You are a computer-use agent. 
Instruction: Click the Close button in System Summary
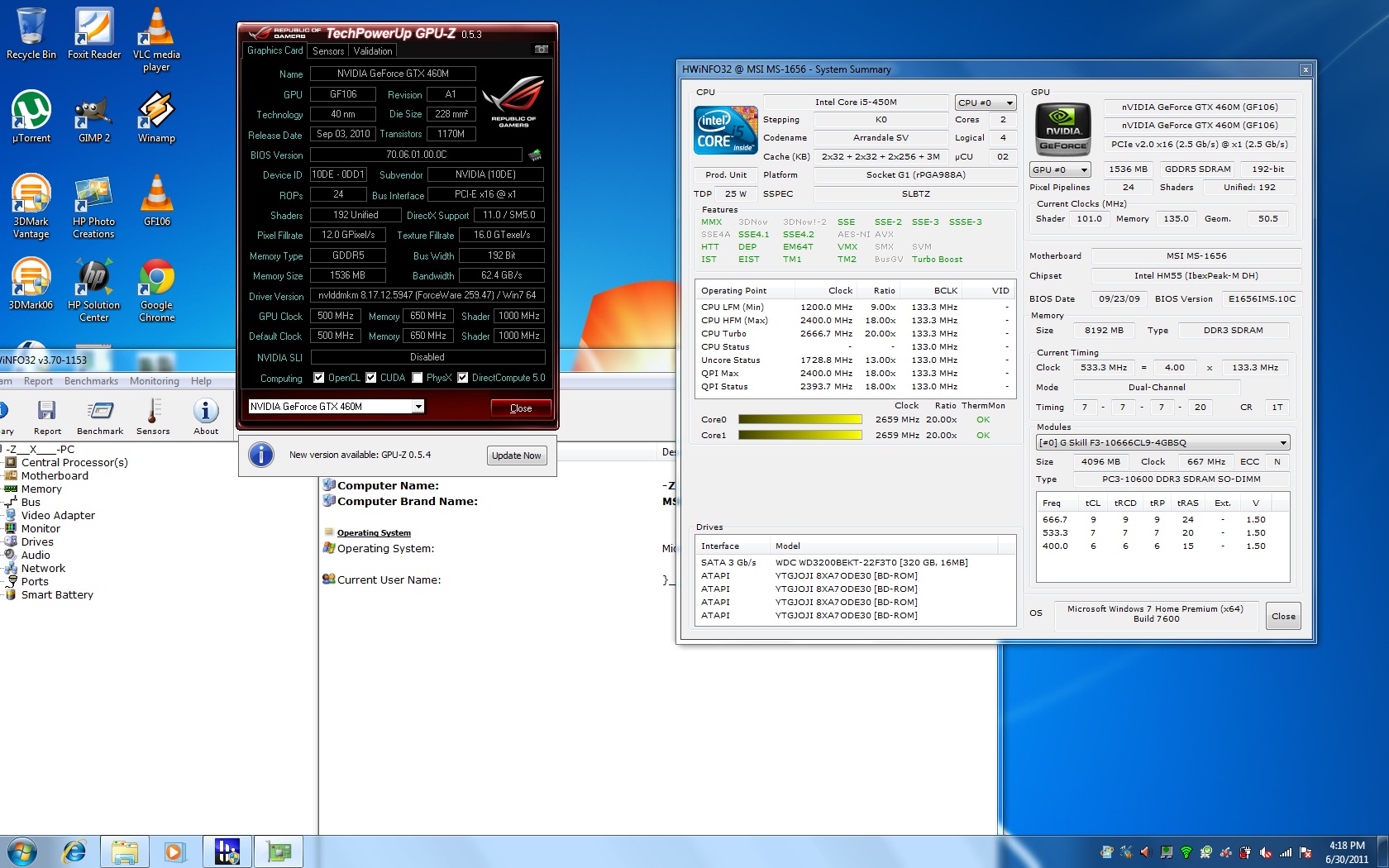point(1283,616)
